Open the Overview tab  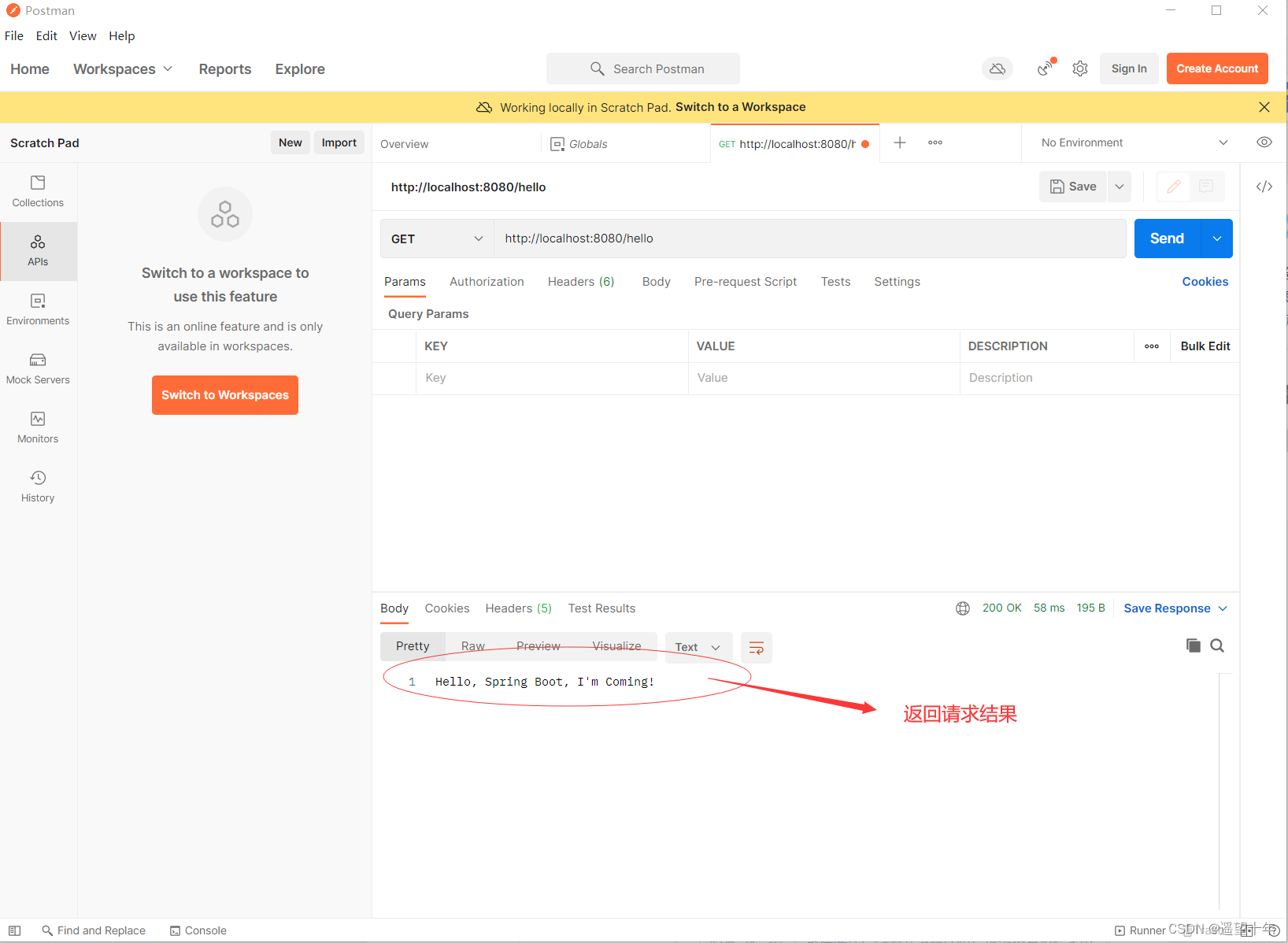click(405, 144)
